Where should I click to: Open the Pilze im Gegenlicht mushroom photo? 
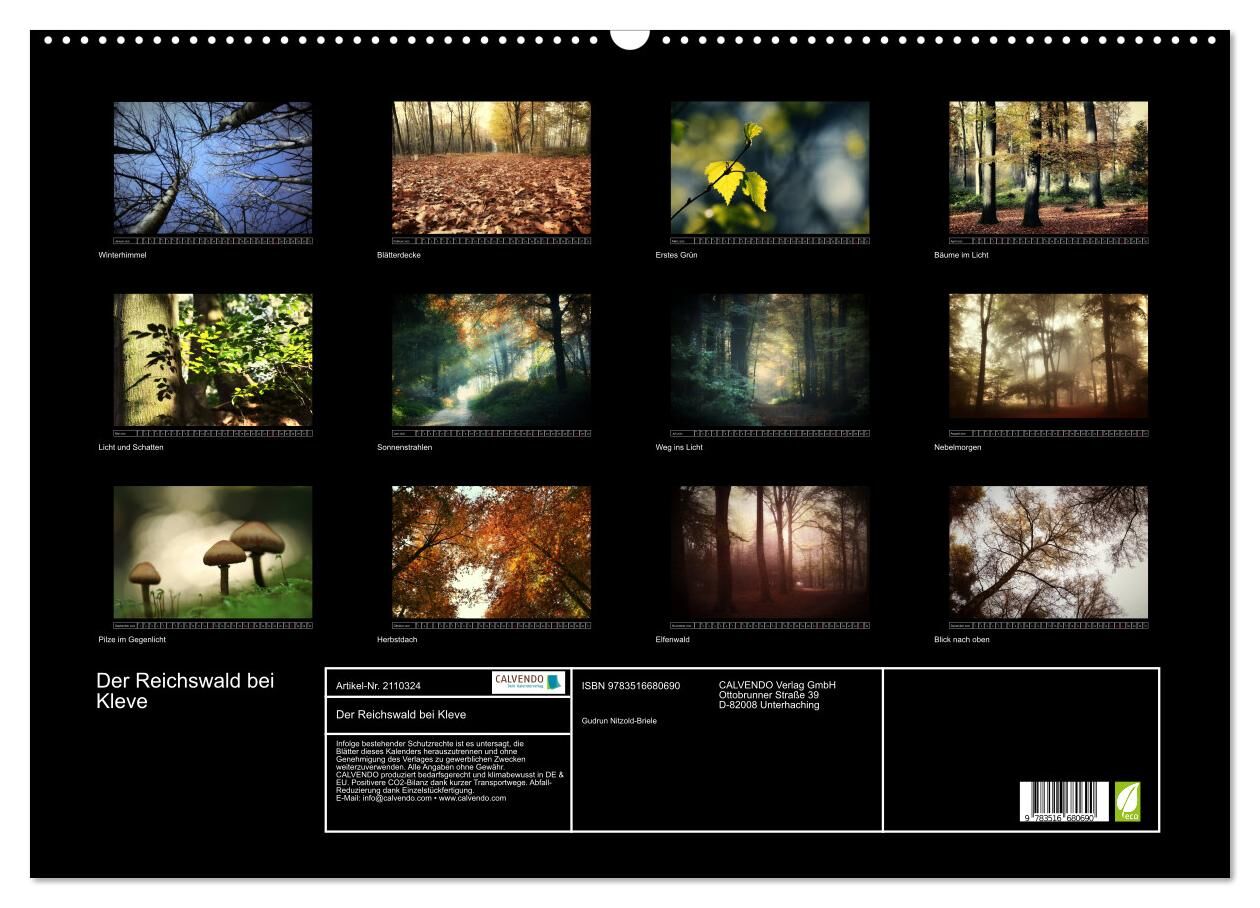click(x=212, y=552)
